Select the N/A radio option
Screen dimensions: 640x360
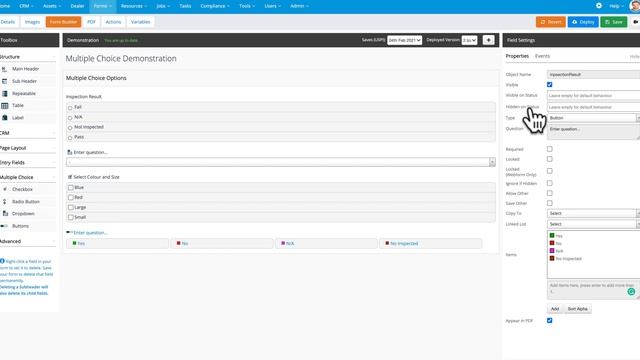tap(70, 118)
